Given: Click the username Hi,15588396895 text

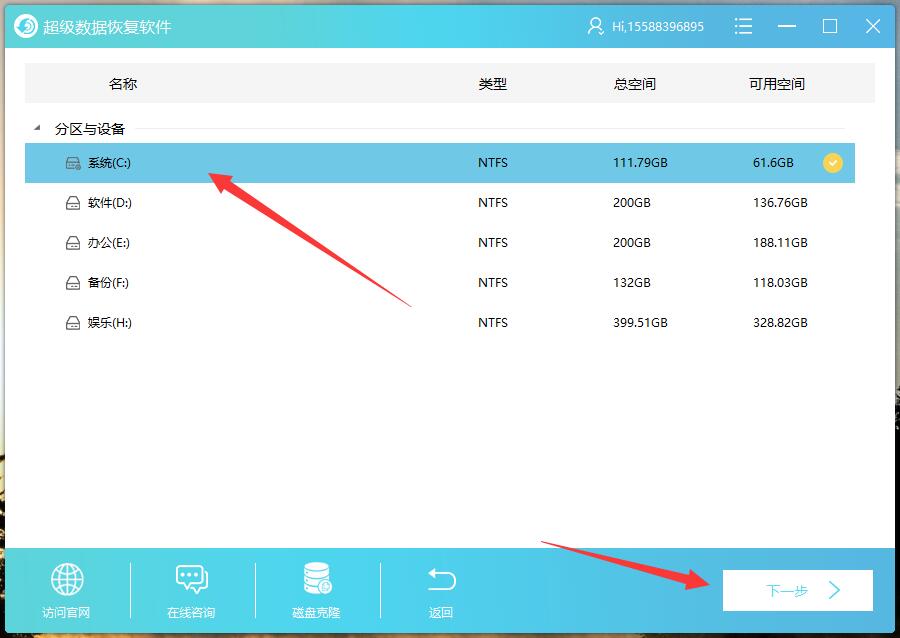Looking at the screenshot, I should (658, 26).
